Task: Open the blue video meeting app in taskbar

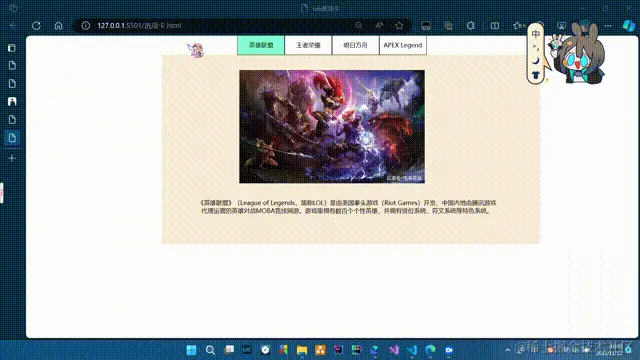Action: (x=449, y=350)
